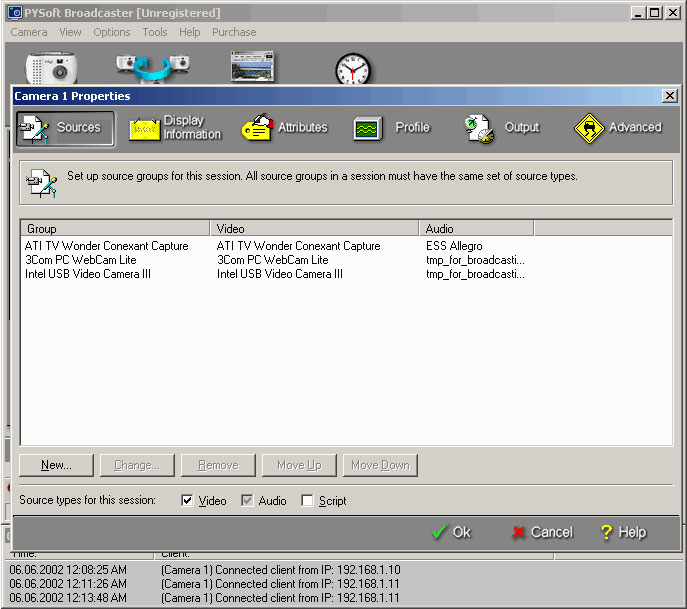Select the 3Com PC WebCam Lite group row
This screenshot has height=609, width=687.
[81, 260]
